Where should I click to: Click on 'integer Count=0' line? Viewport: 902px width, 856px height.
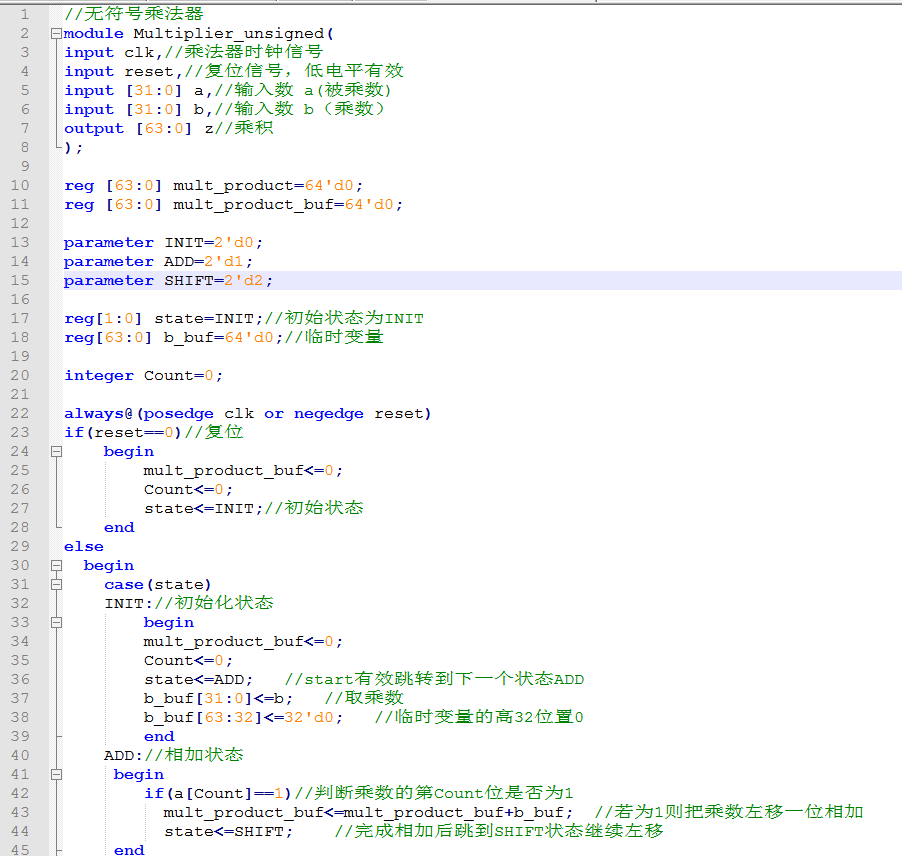(x=143, y=376)
